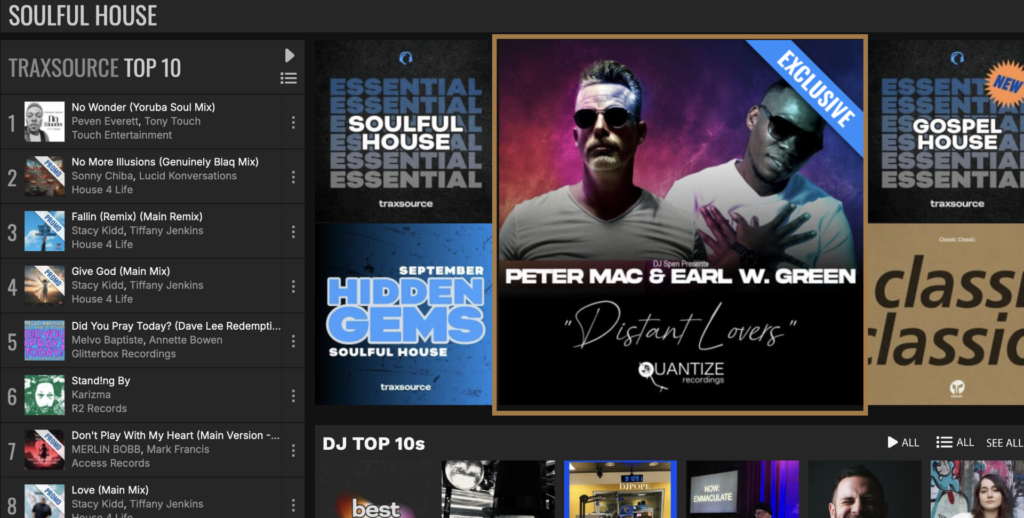The height and width of the screenshot is (518, 1024).
Task: Open Essential Soulful House banner
Action: (x=404, y=130)
